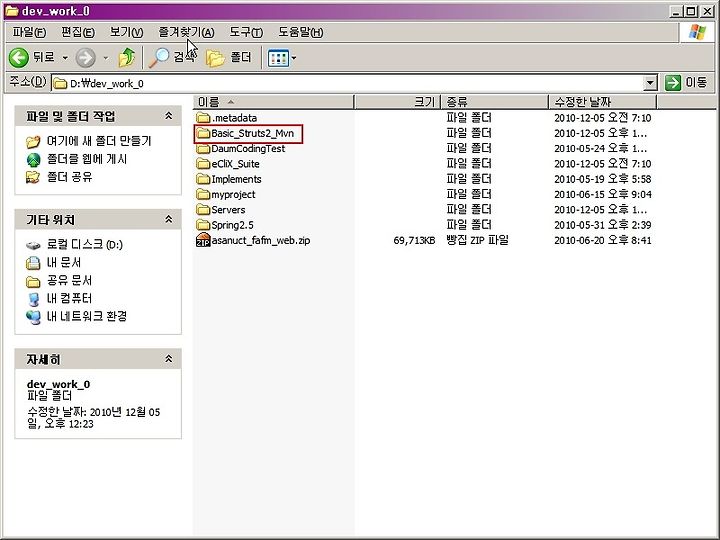Go to 내 컴퓨터 link
The width and height of the screenshot is (720, 540).
pyautogui.click(x=70, y=298)
